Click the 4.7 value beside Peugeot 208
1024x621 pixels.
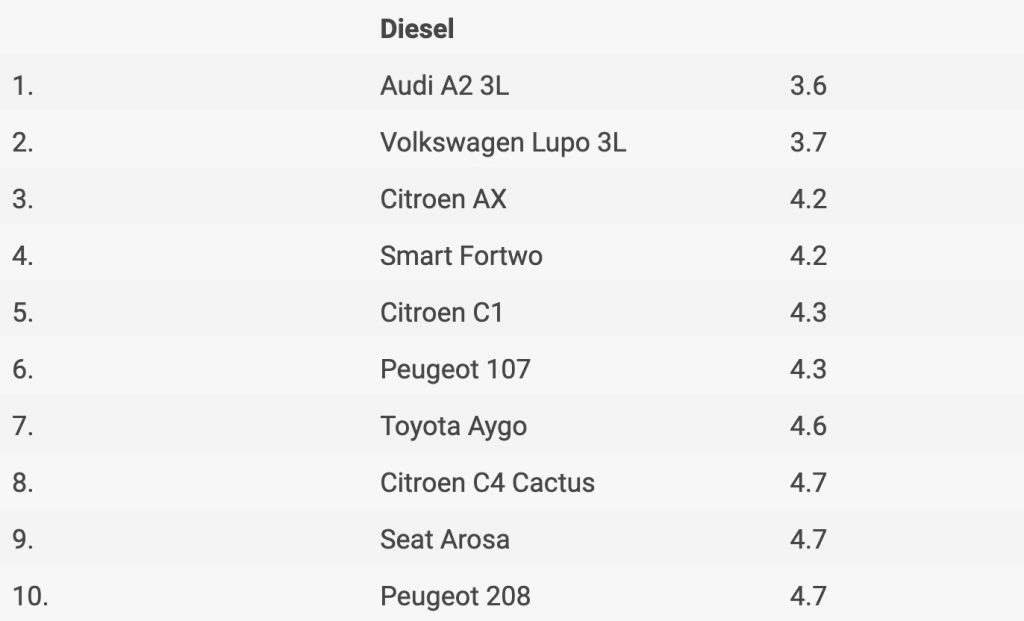click(808, 597)
